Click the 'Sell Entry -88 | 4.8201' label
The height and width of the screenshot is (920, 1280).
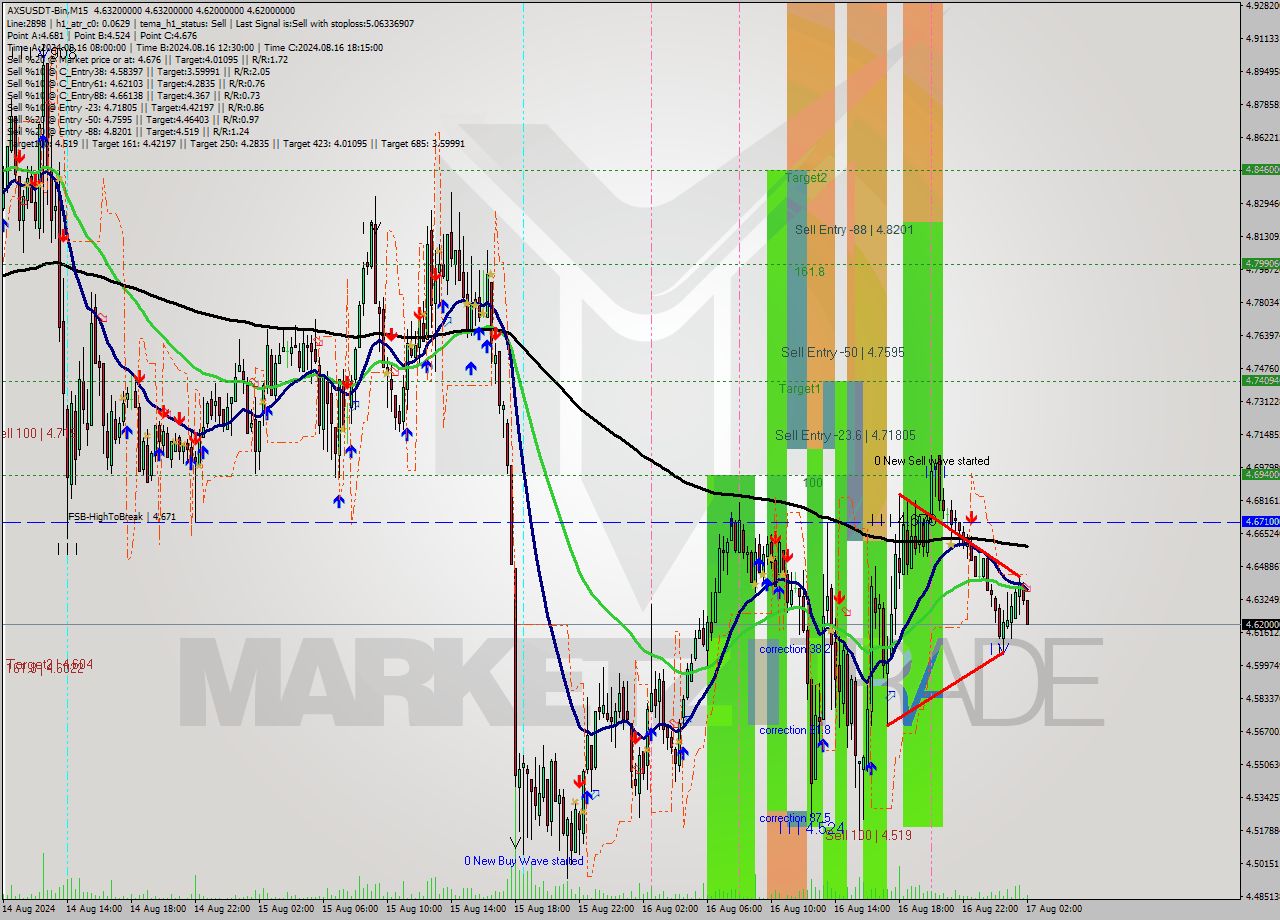tap(855, 229)
